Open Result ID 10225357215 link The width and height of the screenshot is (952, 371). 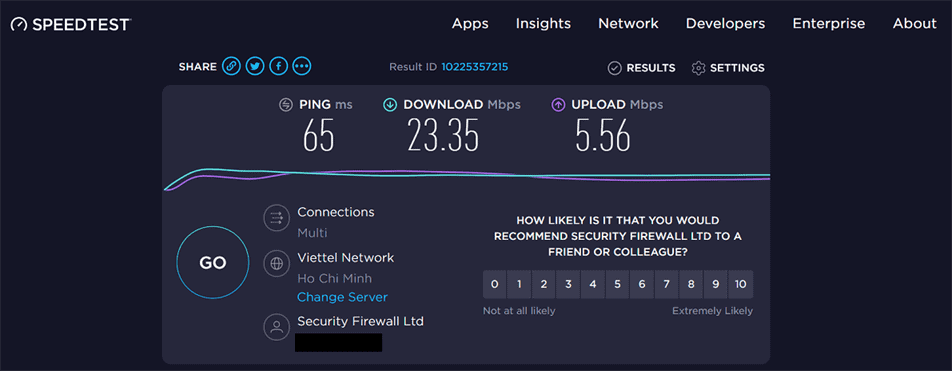click(x=475, y=67)
